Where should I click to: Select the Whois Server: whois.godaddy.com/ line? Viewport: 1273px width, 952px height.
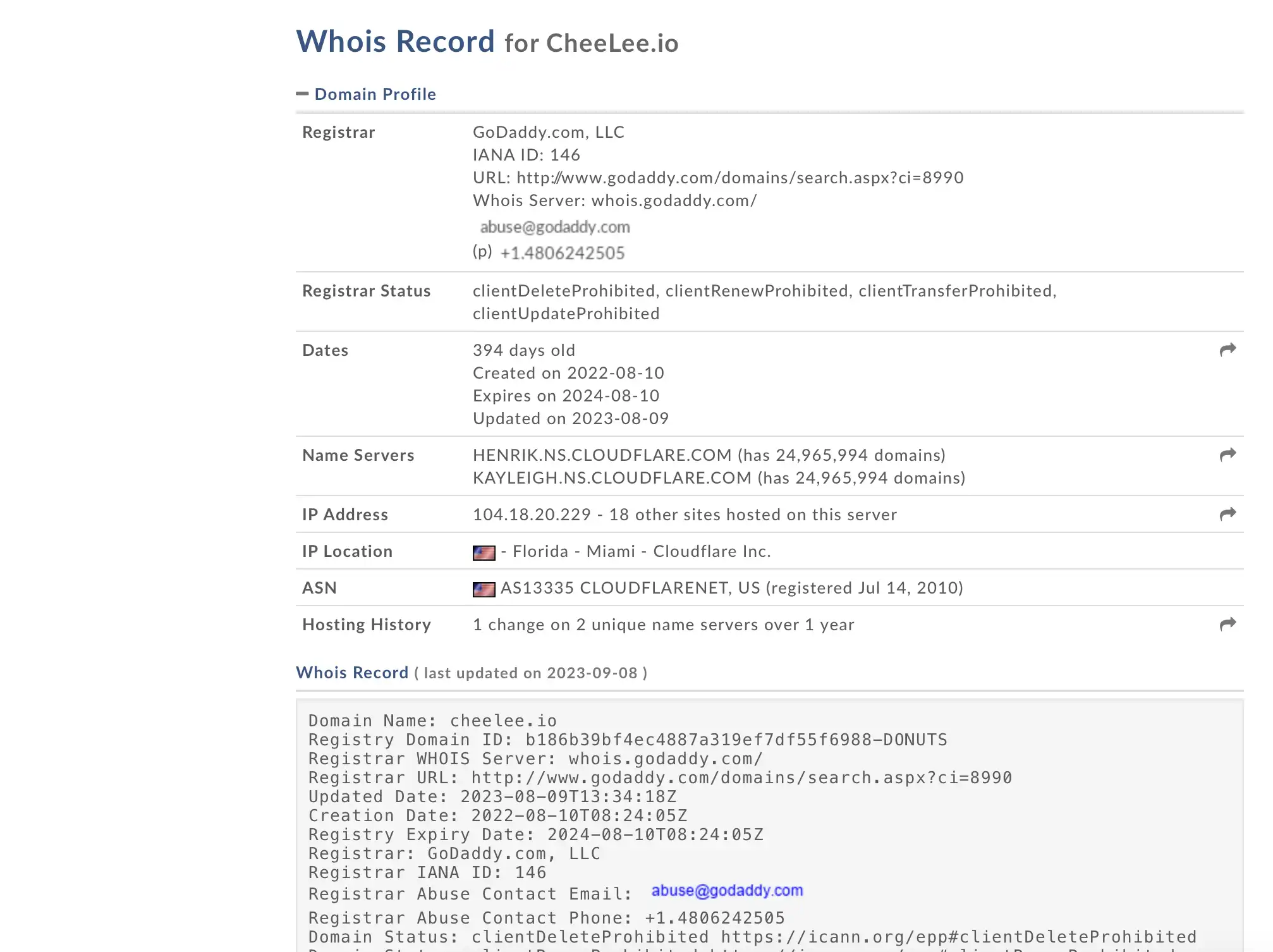click(x=614, y=200)
